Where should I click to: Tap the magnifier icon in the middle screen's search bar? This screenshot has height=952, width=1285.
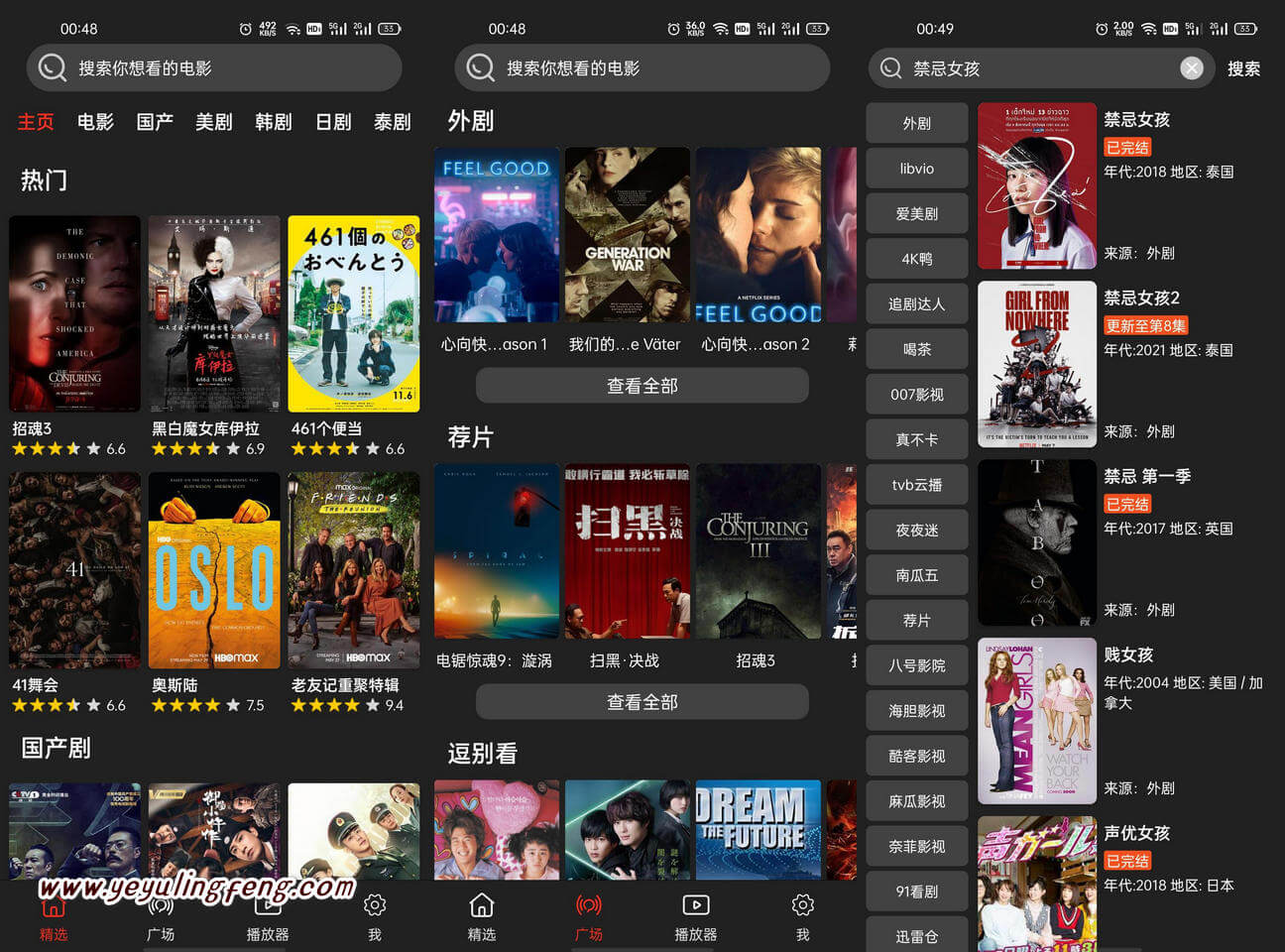click(x=480, y=67)
